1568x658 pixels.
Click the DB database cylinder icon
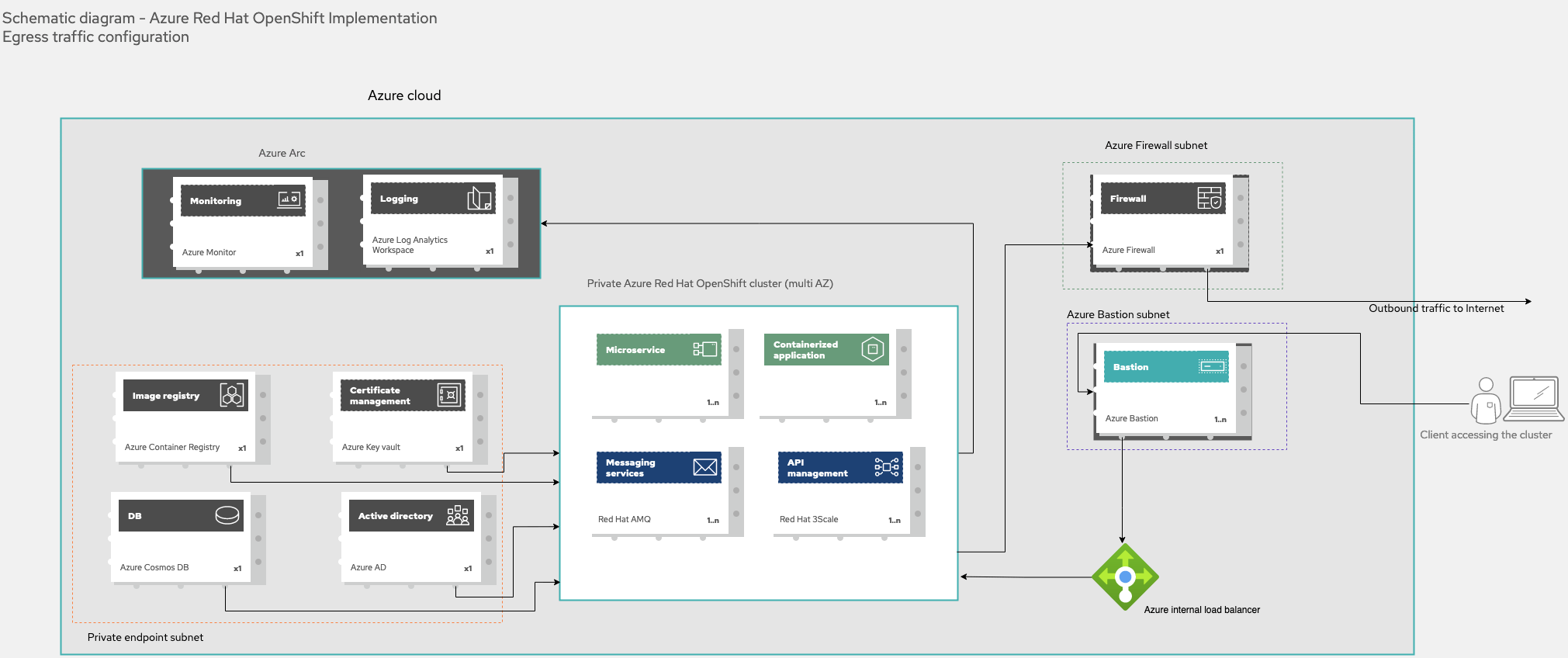[x=227, y=515]
